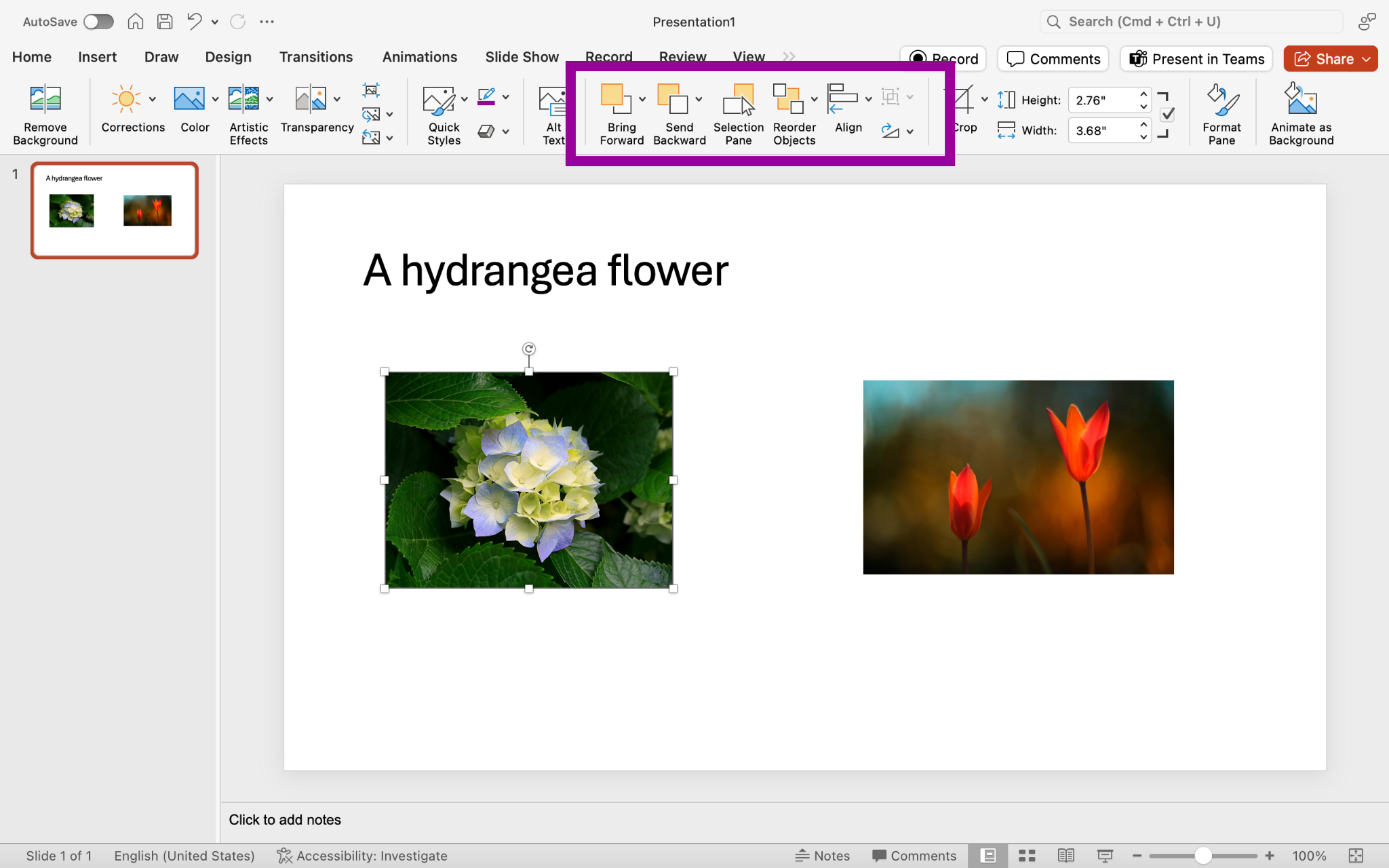
Task: Switch to Reading View icon
Action: tap(1066, 856)
